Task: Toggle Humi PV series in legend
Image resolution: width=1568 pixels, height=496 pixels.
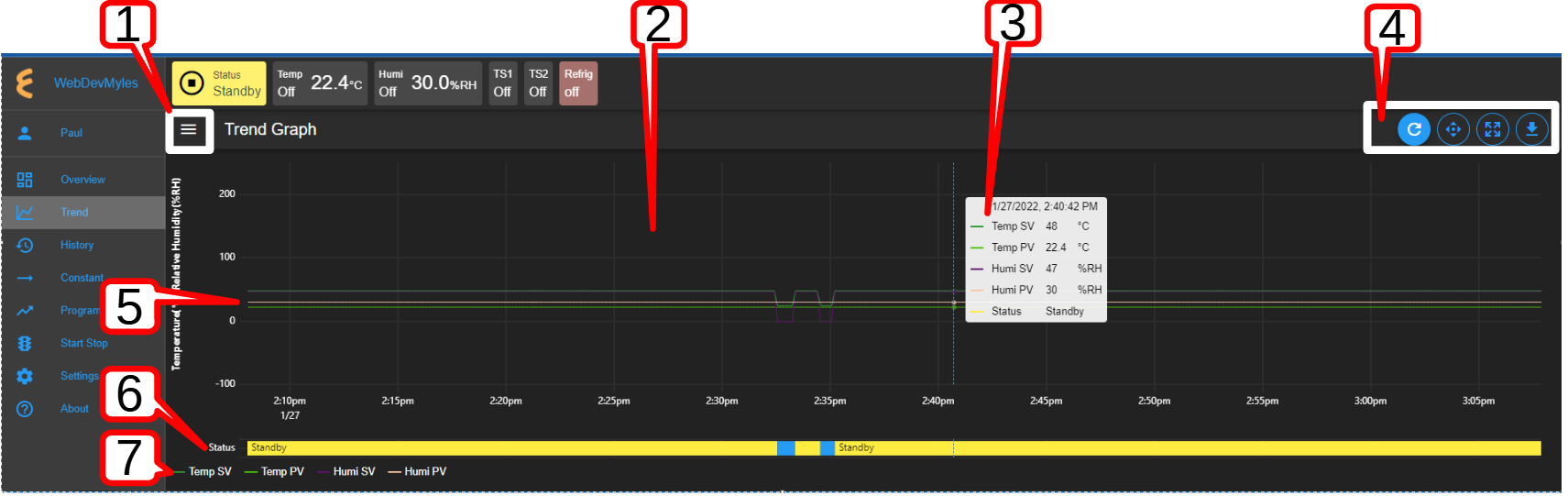Action: click(417, 472)
